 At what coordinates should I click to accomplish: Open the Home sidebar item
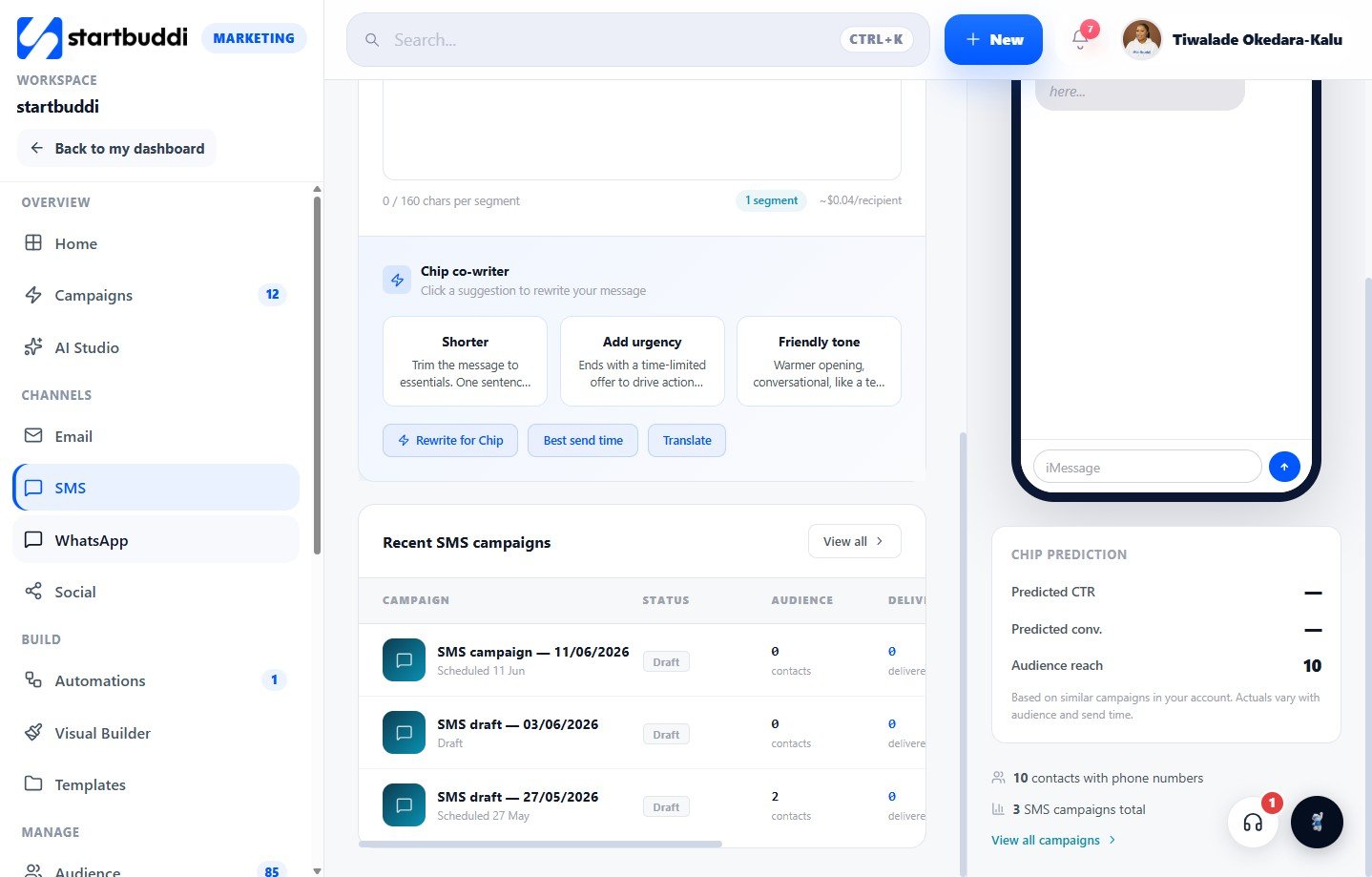tap(156, 243)
